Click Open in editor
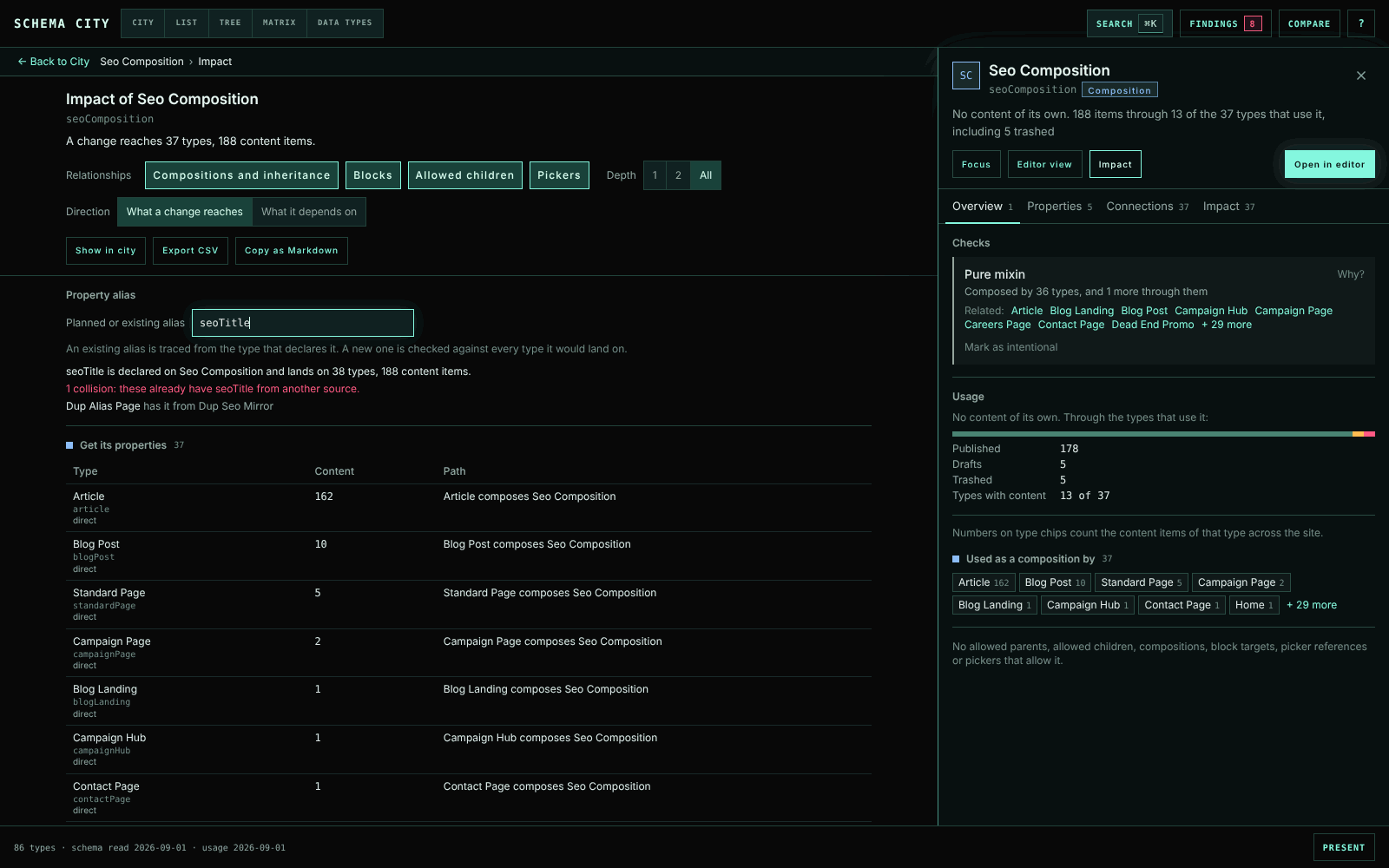 pyautogui.click(x=1329, y=164)
